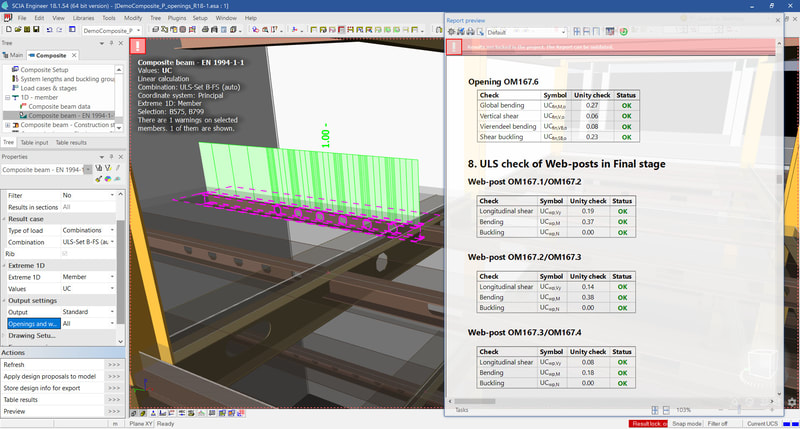Open the Libraries menu
This screenshot has height=429, width=800.
pyautogui.click(x=83, y=18)
